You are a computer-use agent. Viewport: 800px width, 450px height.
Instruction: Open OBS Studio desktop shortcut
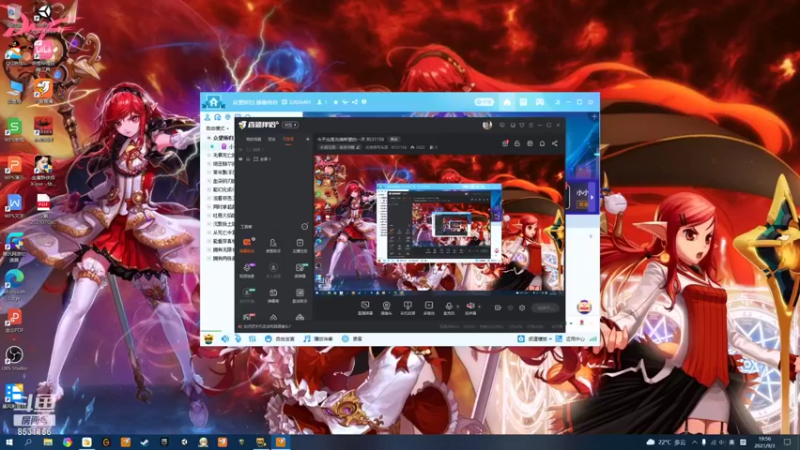pyautogui.click(x=14, y=358)
